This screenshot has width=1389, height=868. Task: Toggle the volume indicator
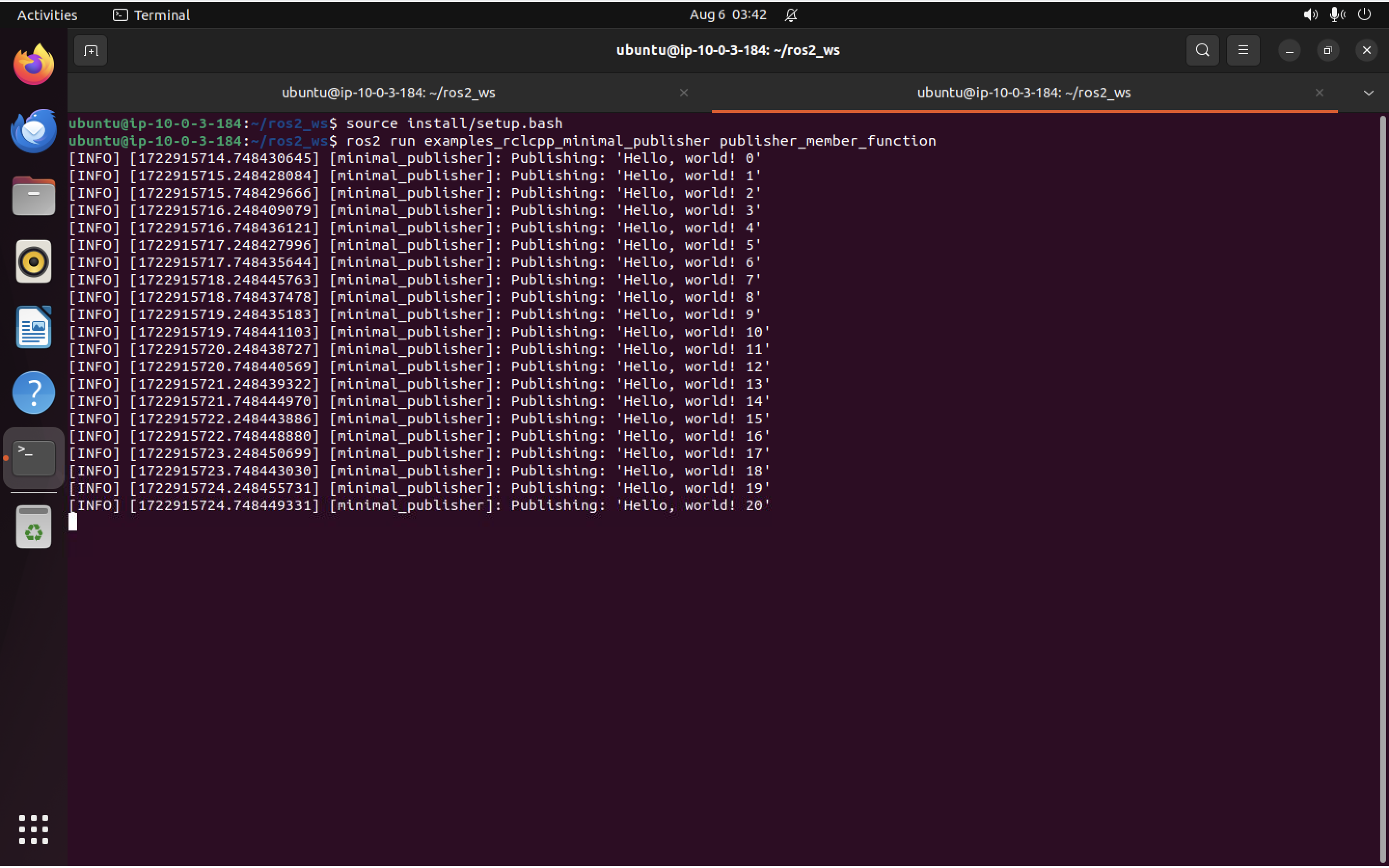[x=1310, y=14]
